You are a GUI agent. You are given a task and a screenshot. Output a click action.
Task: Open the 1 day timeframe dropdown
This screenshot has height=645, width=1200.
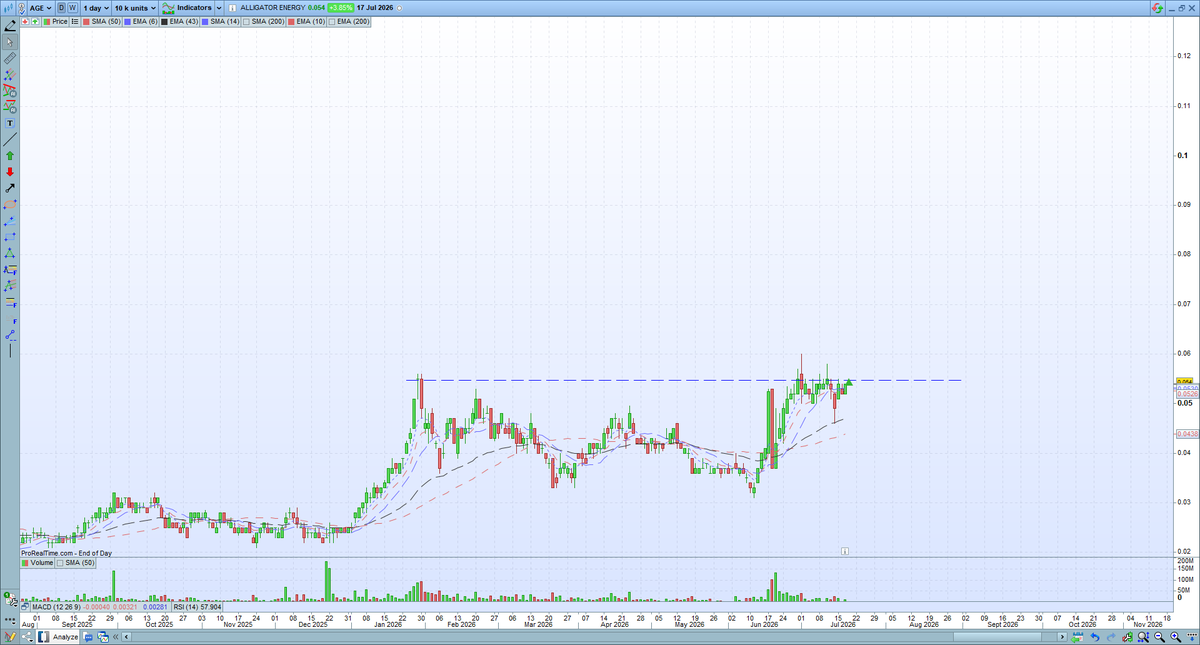[x=96, y=8]
